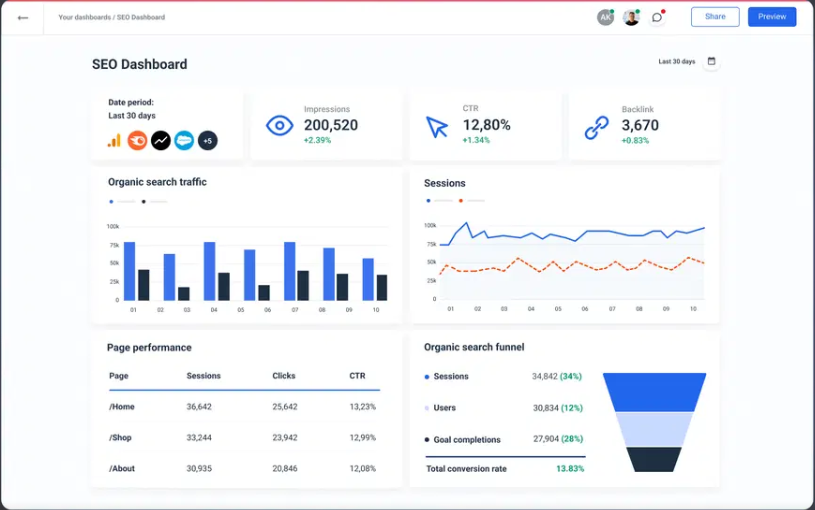Select the /Home page row
Viewport: 815px width, 510px height.
coord(244,407)
